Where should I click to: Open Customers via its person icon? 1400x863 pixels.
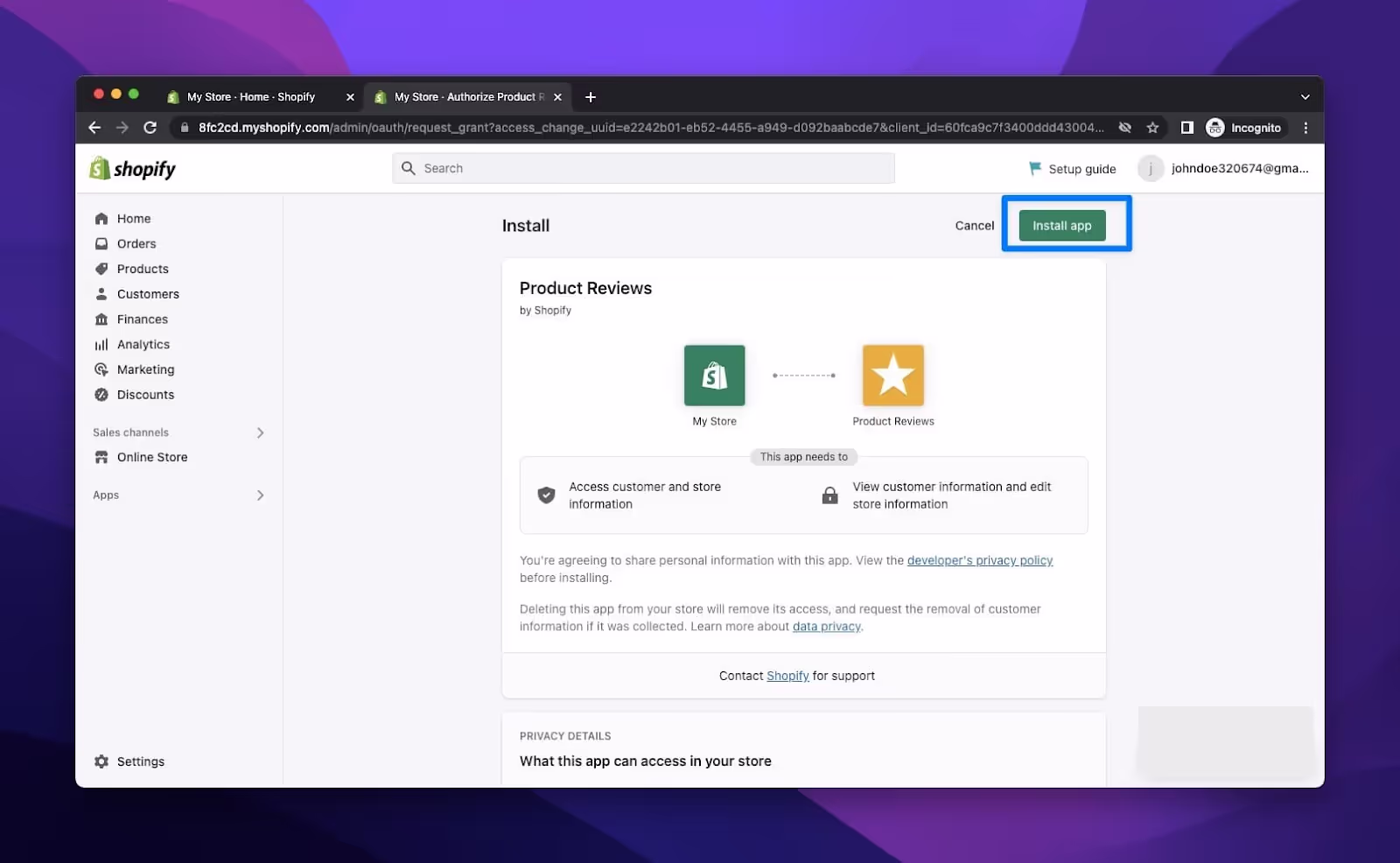click(101, 294)
